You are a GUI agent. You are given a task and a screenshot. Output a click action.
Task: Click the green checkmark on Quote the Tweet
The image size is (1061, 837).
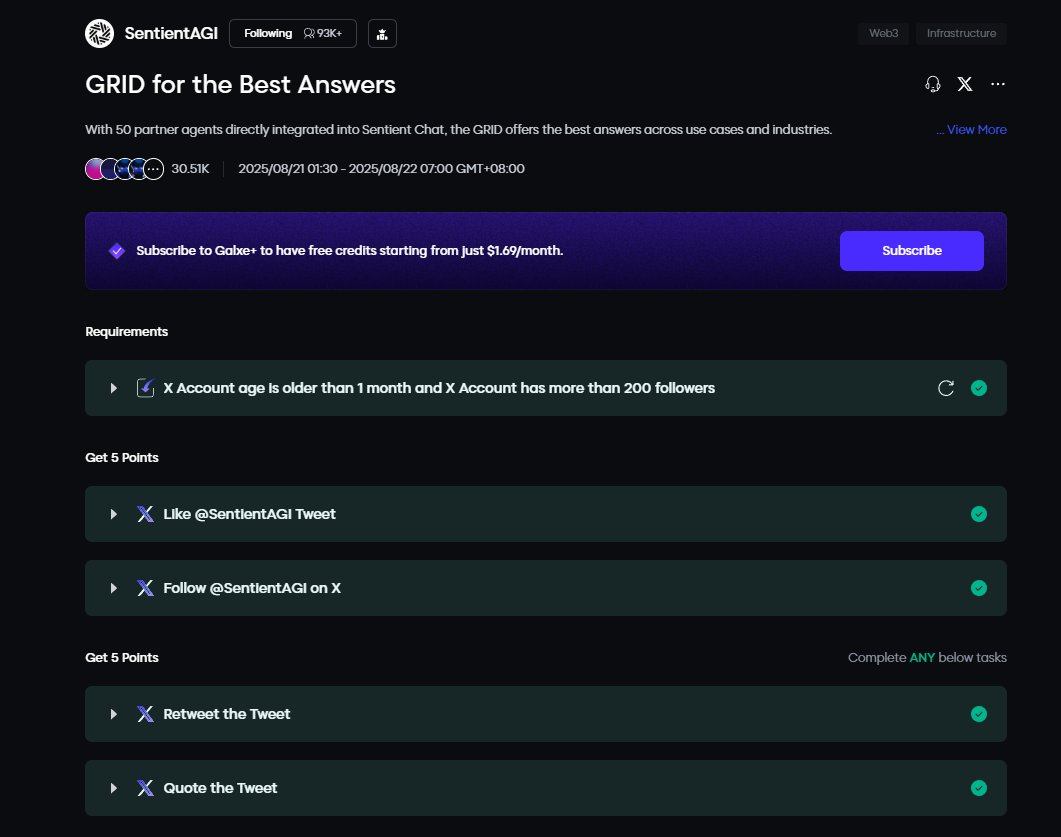[x=978, y=788]
